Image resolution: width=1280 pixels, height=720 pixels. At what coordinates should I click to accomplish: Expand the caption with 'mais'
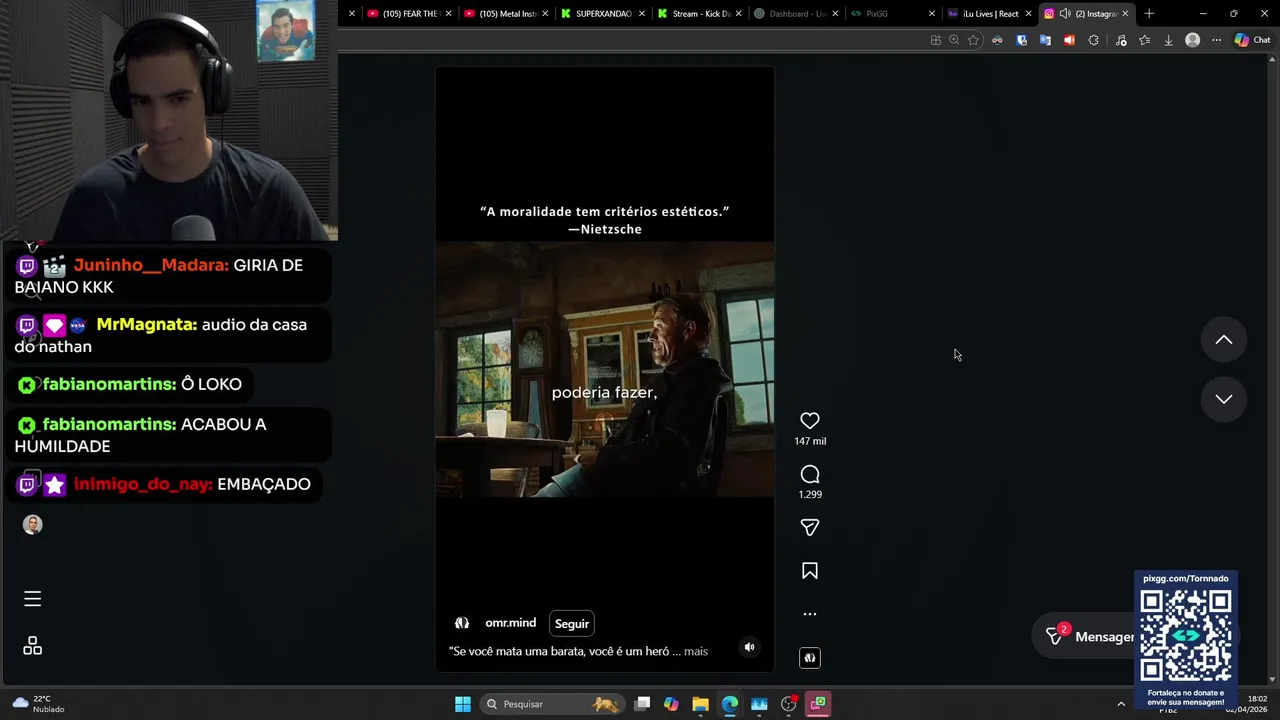coord(696,651)
